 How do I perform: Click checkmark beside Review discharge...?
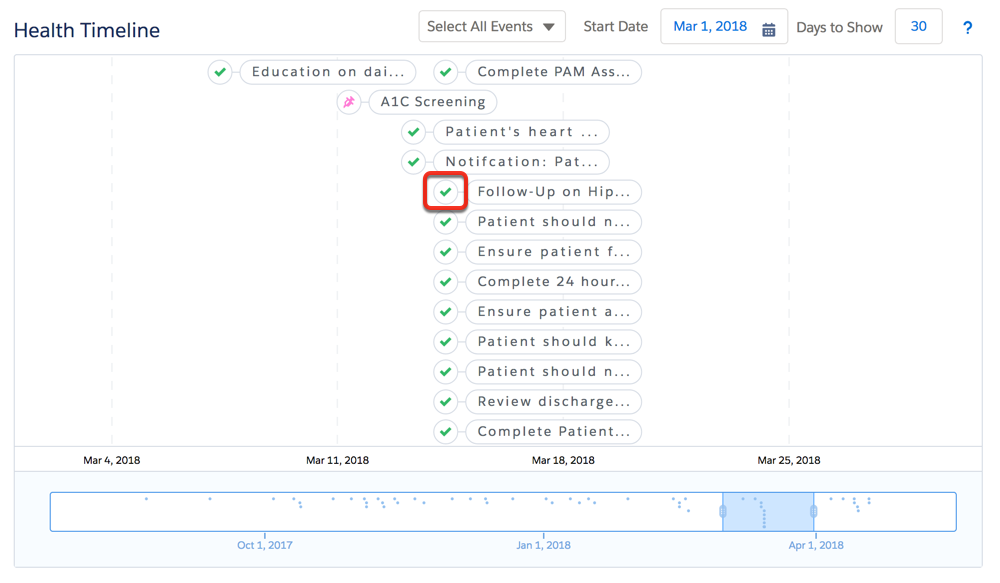click(x=446, y=402)
